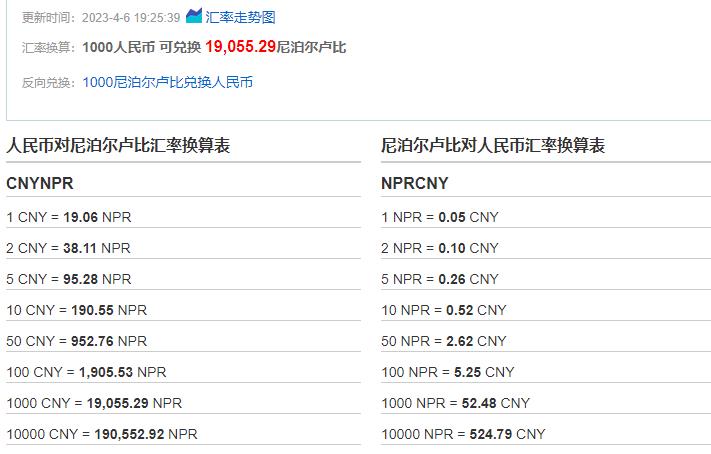Image resolution: width=711 pixels, height=454 pixels.
Task: Open the 1000尼泊尔卢比兑换人民币 reverse conversion link
Action: (168, 82)
